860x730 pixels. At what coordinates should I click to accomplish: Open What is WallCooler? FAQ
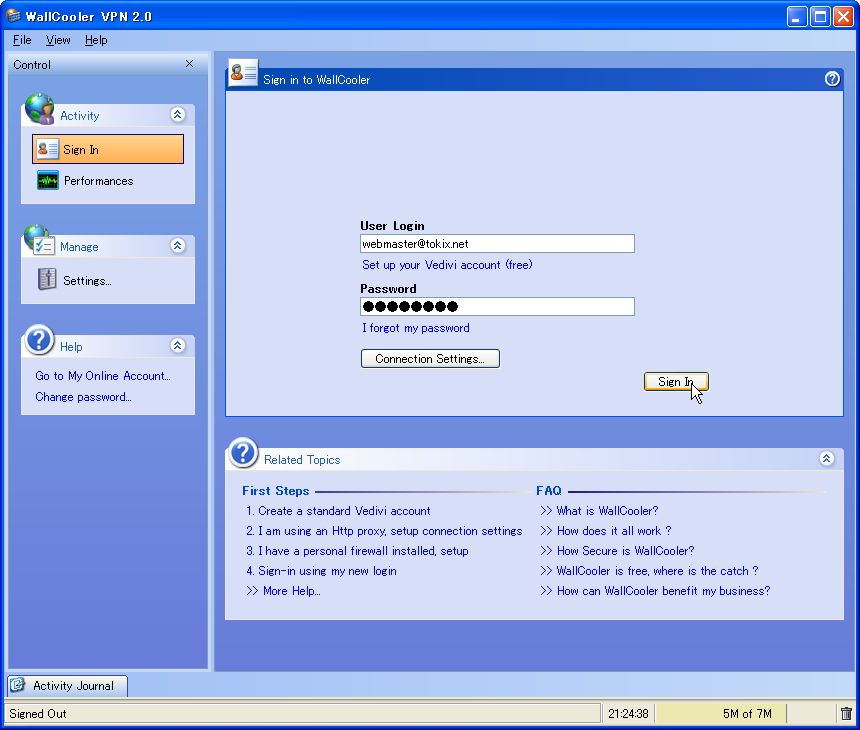tap(599, 511)
